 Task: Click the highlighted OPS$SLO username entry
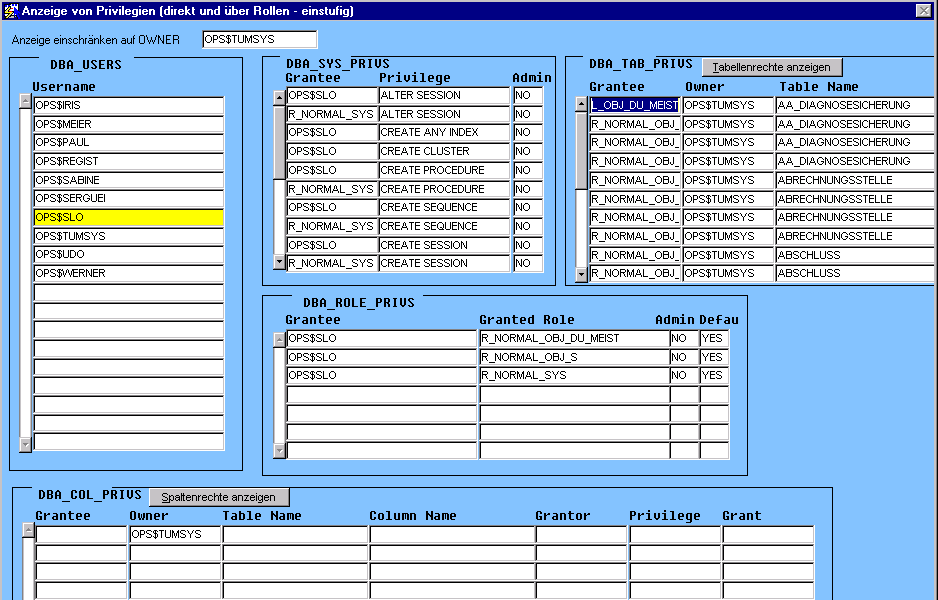(128, 217)
